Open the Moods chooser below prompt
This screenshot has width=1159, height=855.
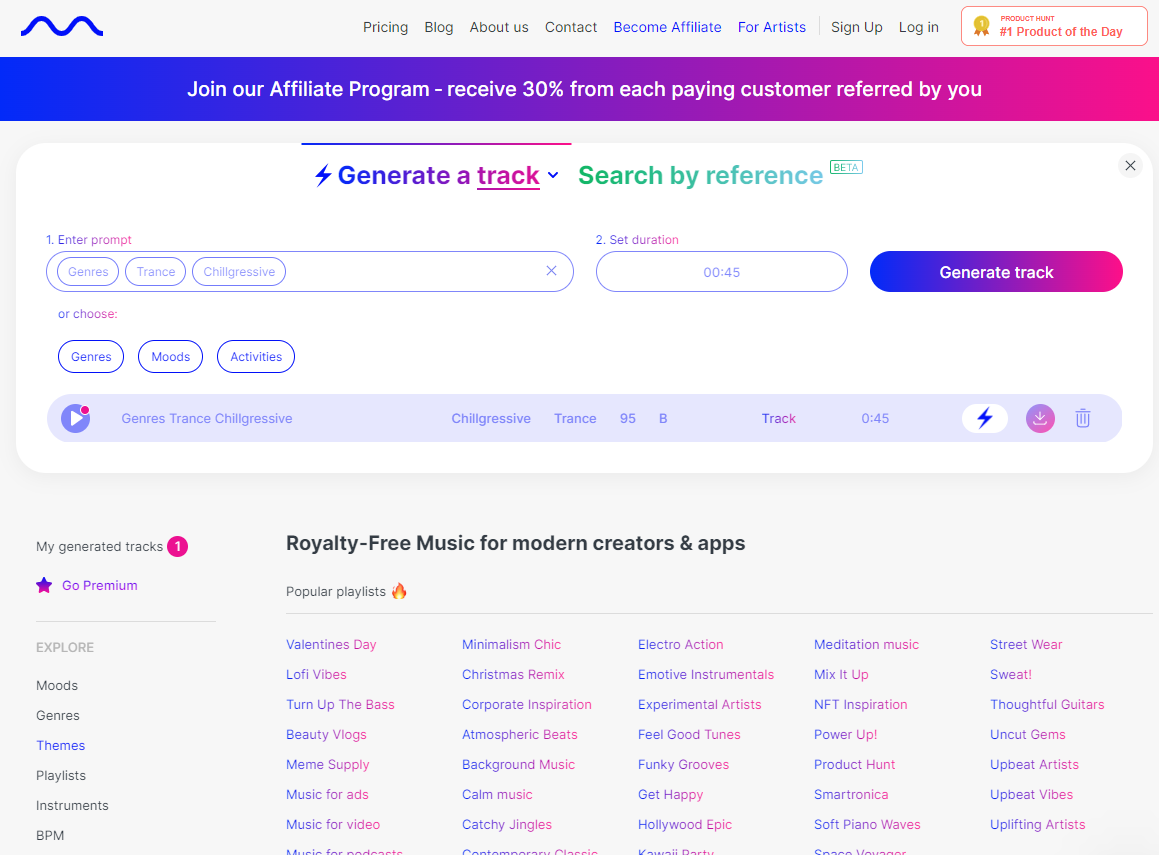[x=171, y=356]
